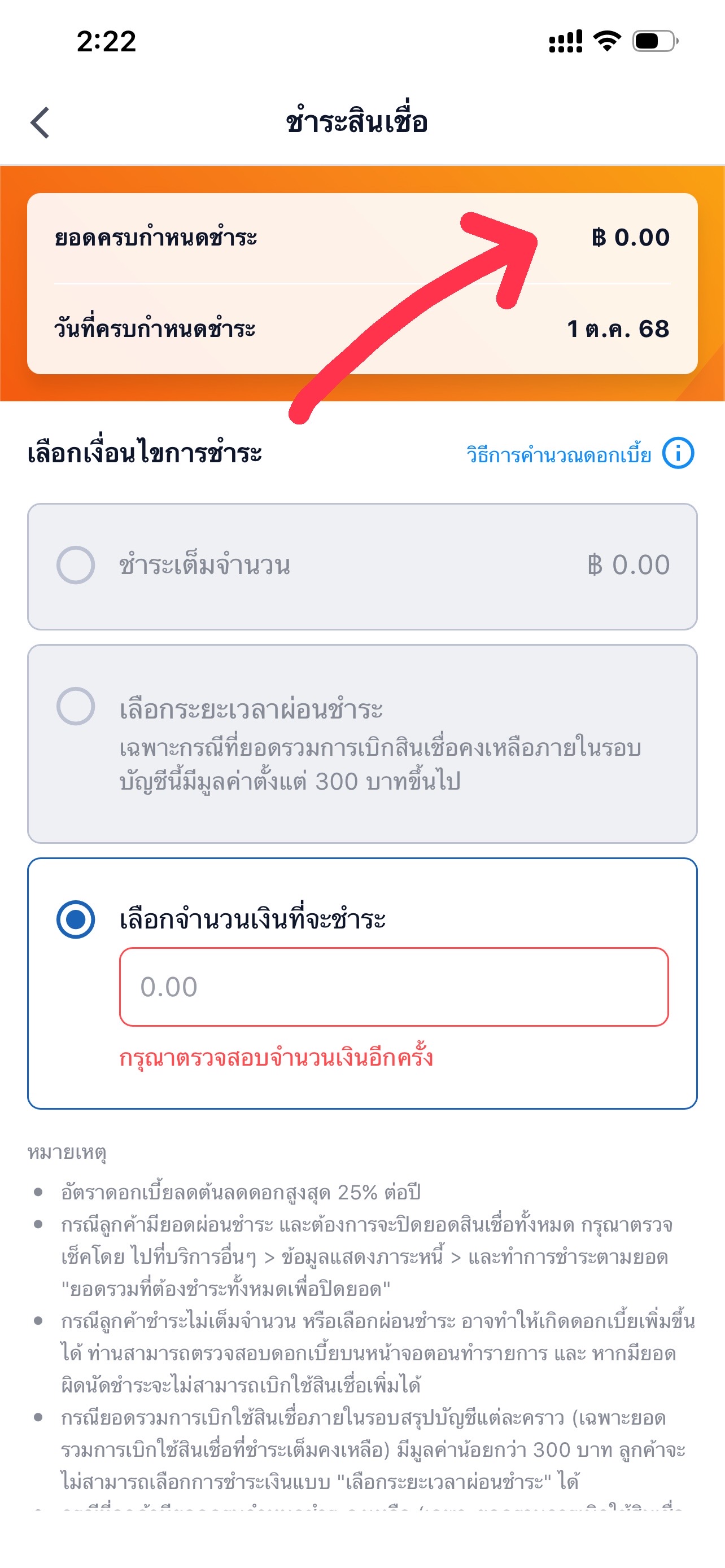Tap the วันที่ครบกำหนดชำระ date row
This screenshot has height=1568, width=725.
point(362,329)
